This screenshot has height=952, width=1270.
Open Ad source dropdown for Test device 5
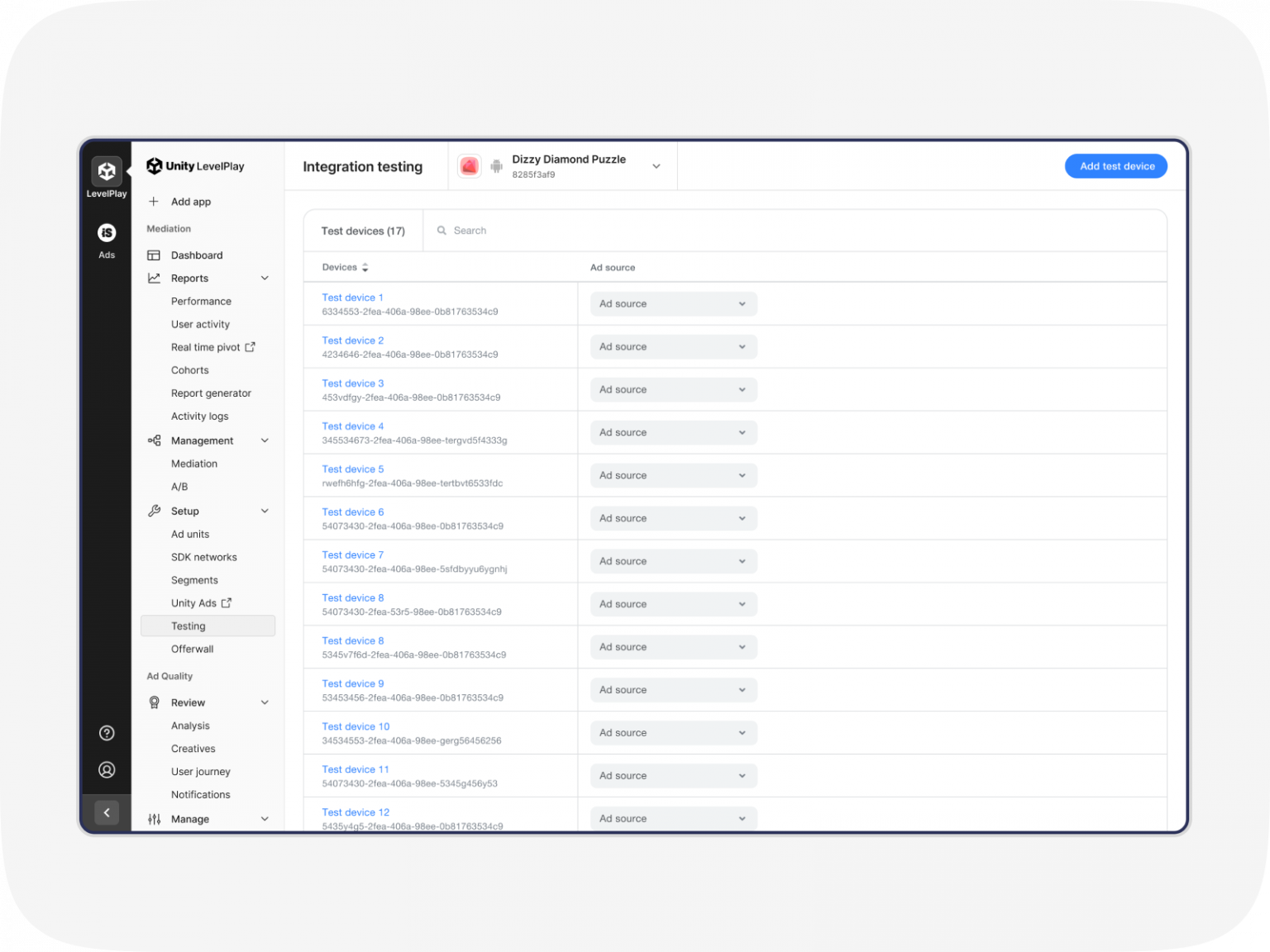(x=673, y=476)
